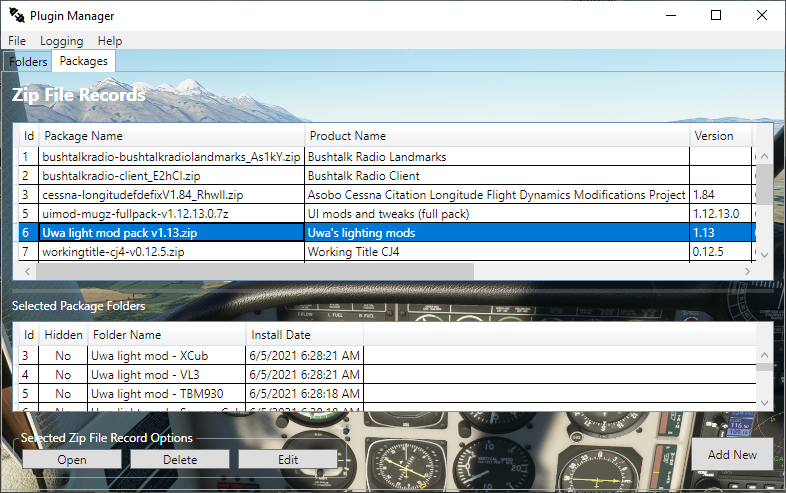Open the File menu
The width and height of the screenshot is (786, 493).
coord(17,41)
